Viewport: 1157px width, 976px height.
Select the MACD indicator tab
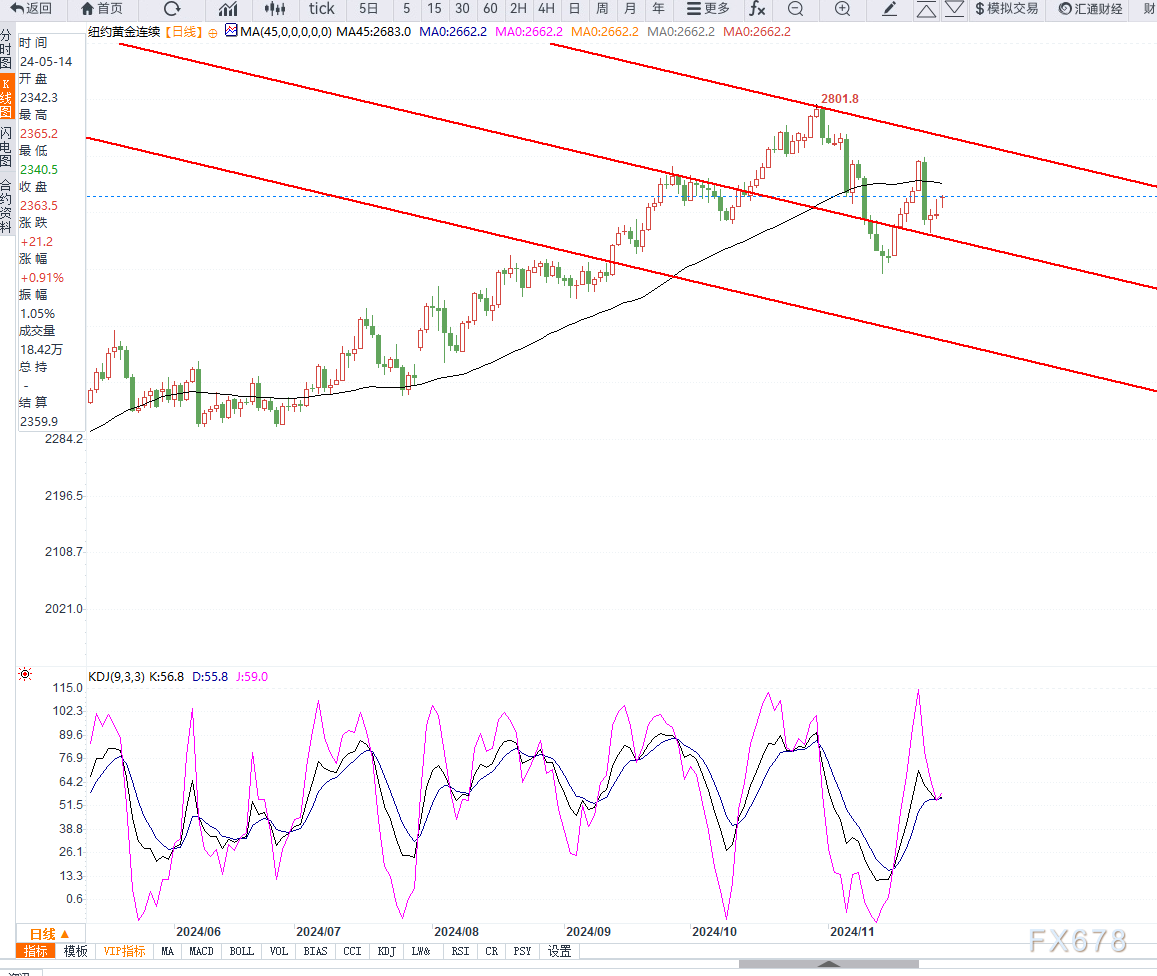(x=201, y=951)
